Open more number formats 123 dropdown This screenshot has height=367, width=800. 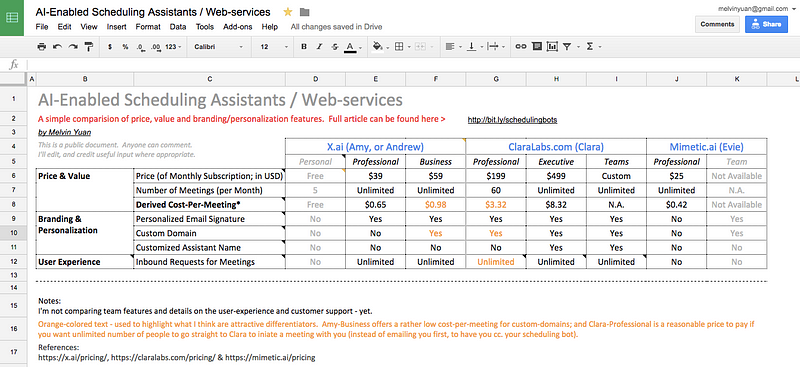[x=173, y=46]
